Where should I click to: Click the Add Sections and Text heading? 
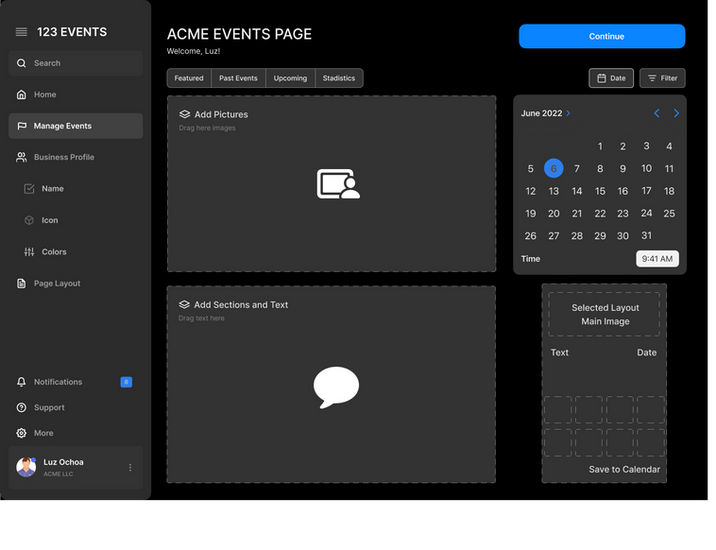(241, 304)
